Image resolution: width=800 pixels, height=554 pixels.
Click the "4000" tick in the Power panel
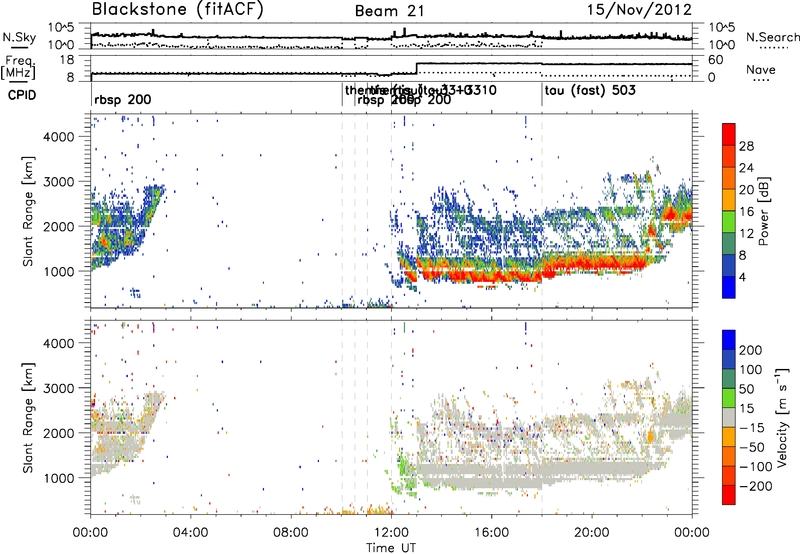59,137
